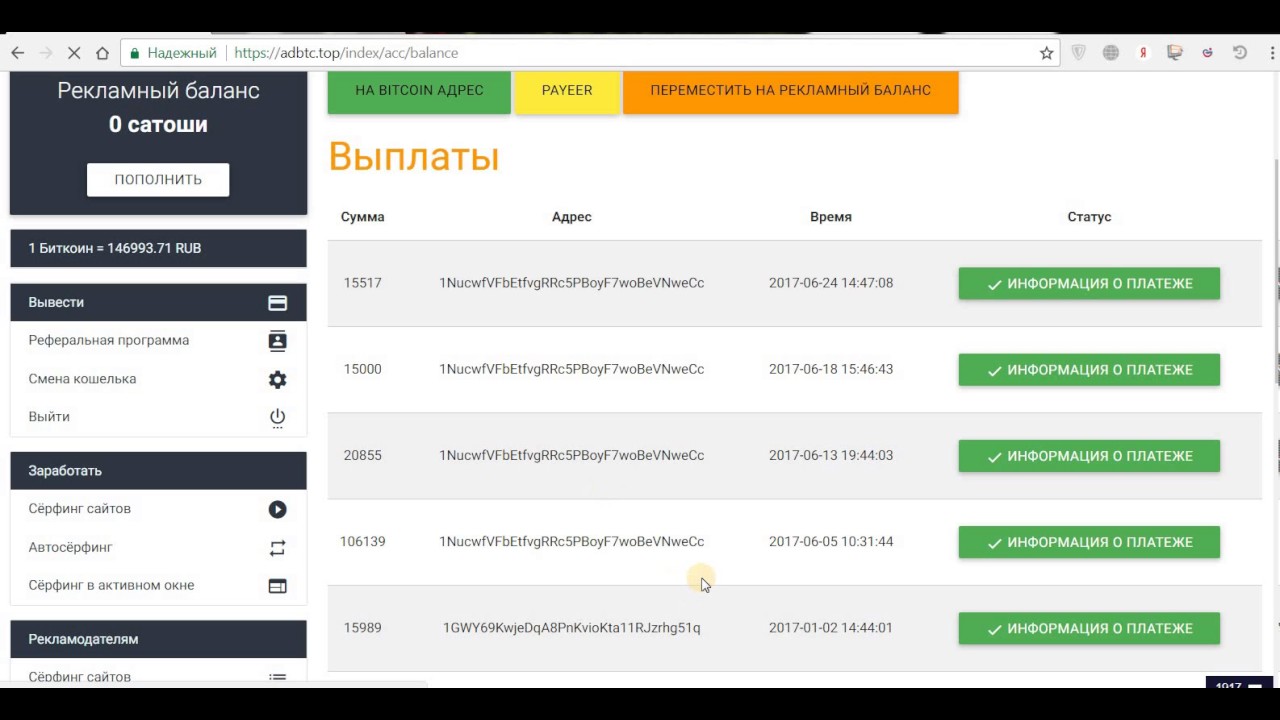Click the ПОПОЛНИТЬ button
This screenshot has height=720, width=1280.
pyautogui.click(x=158, y=180)
